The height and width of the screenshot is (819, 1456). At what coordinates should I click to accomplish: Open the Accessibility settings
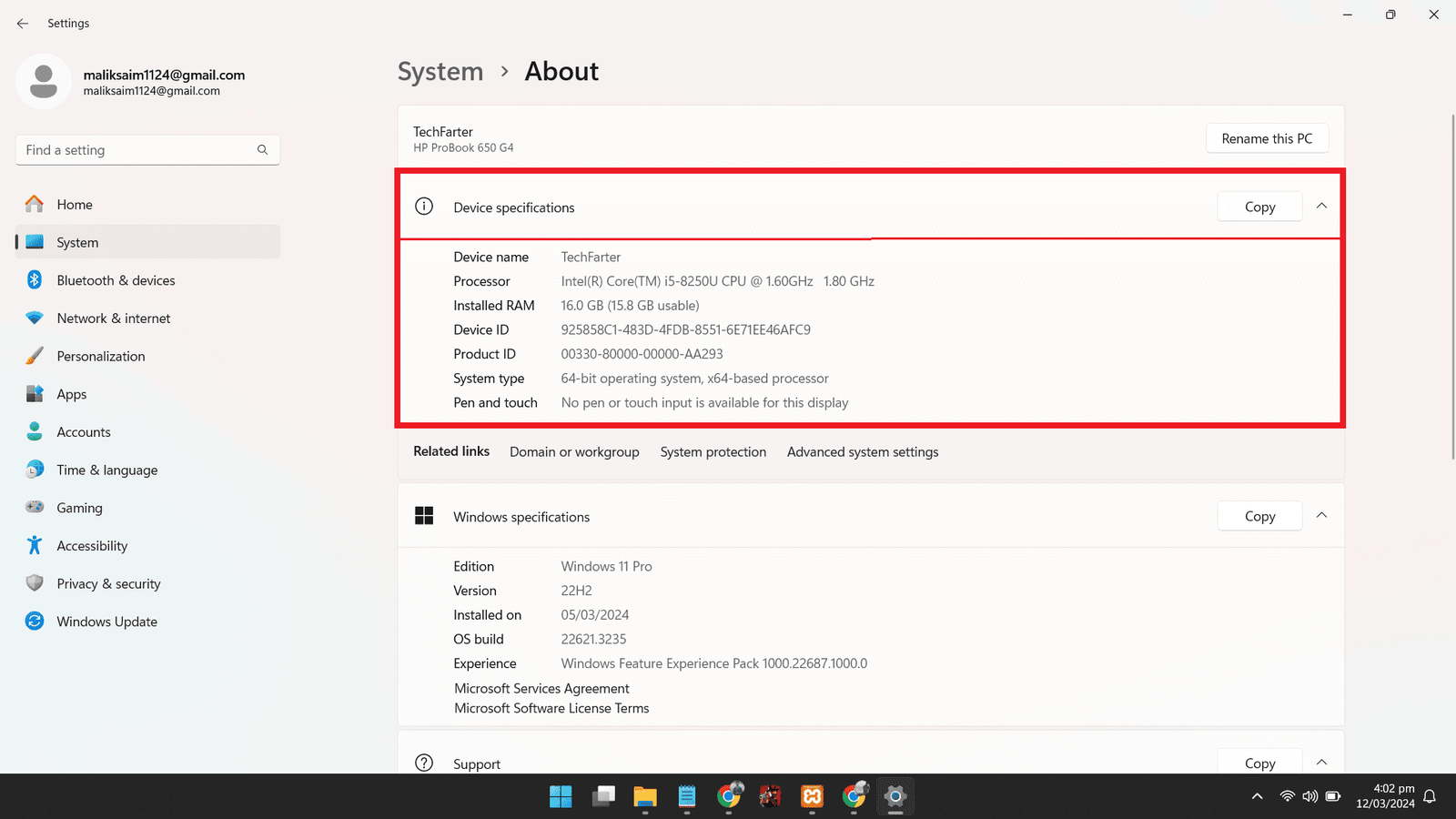tap(92, 546)
